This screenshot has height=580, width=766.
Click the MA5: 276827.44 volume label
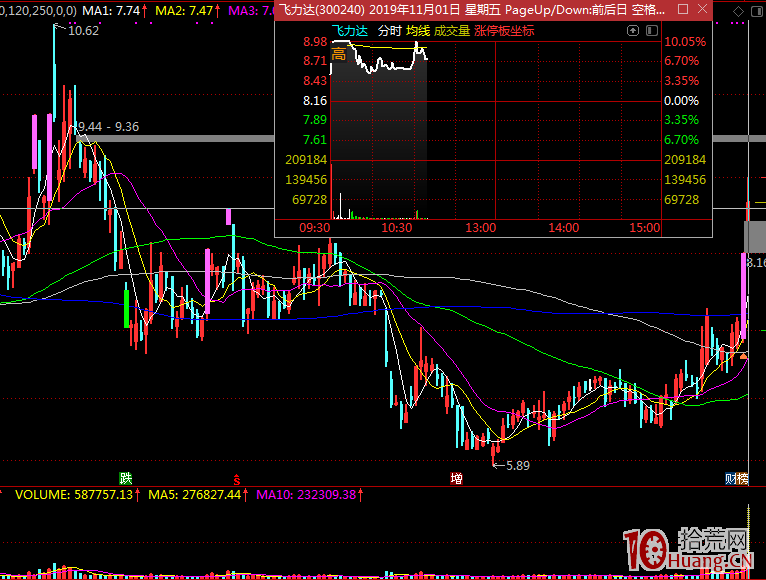point(194,494)
